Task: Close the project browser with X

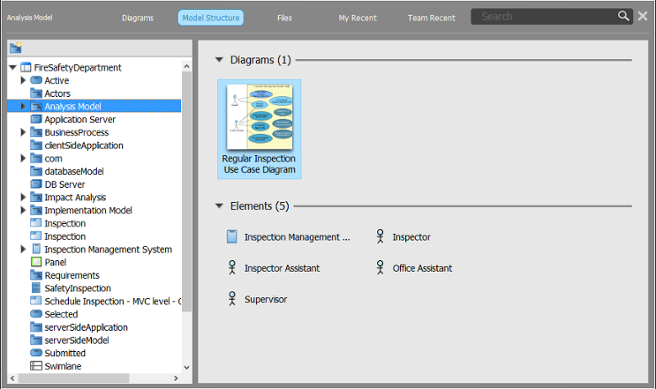Action: click(x=643, y=16)
